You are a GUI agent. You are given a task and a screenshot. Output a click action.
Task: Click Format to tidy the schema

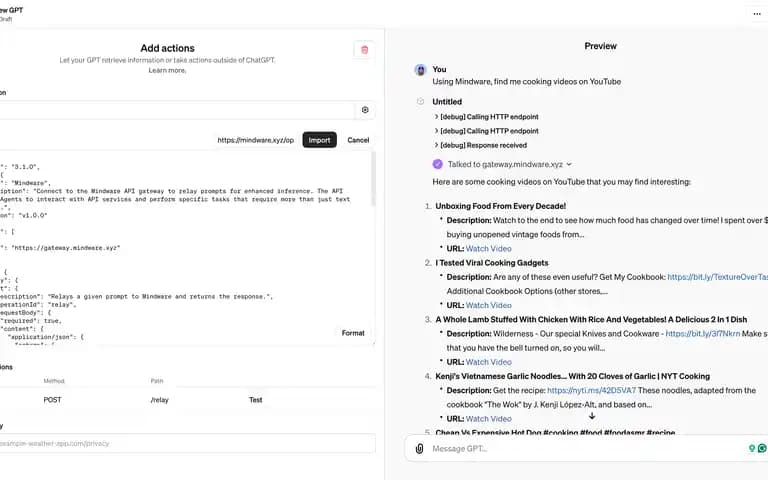[353, 333]
